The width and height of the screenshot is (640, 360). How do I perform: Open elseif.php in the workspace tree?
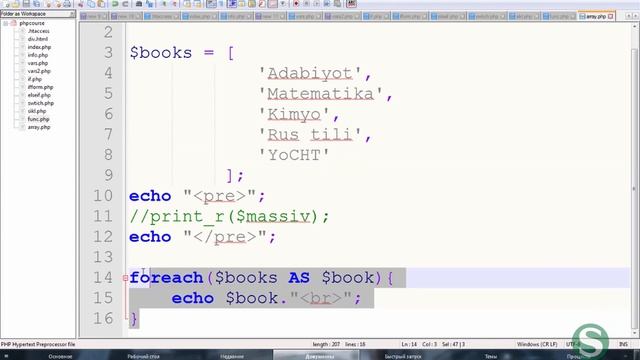tap(39, 95)
